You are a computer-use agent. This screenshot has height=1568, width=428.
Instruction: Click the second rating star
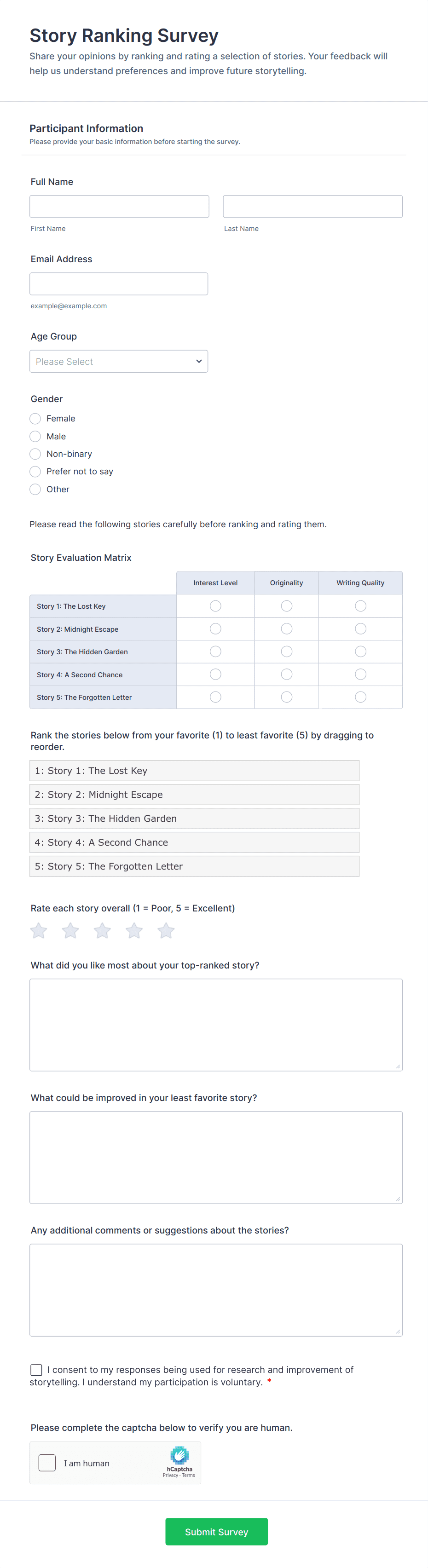pos(70,931)
